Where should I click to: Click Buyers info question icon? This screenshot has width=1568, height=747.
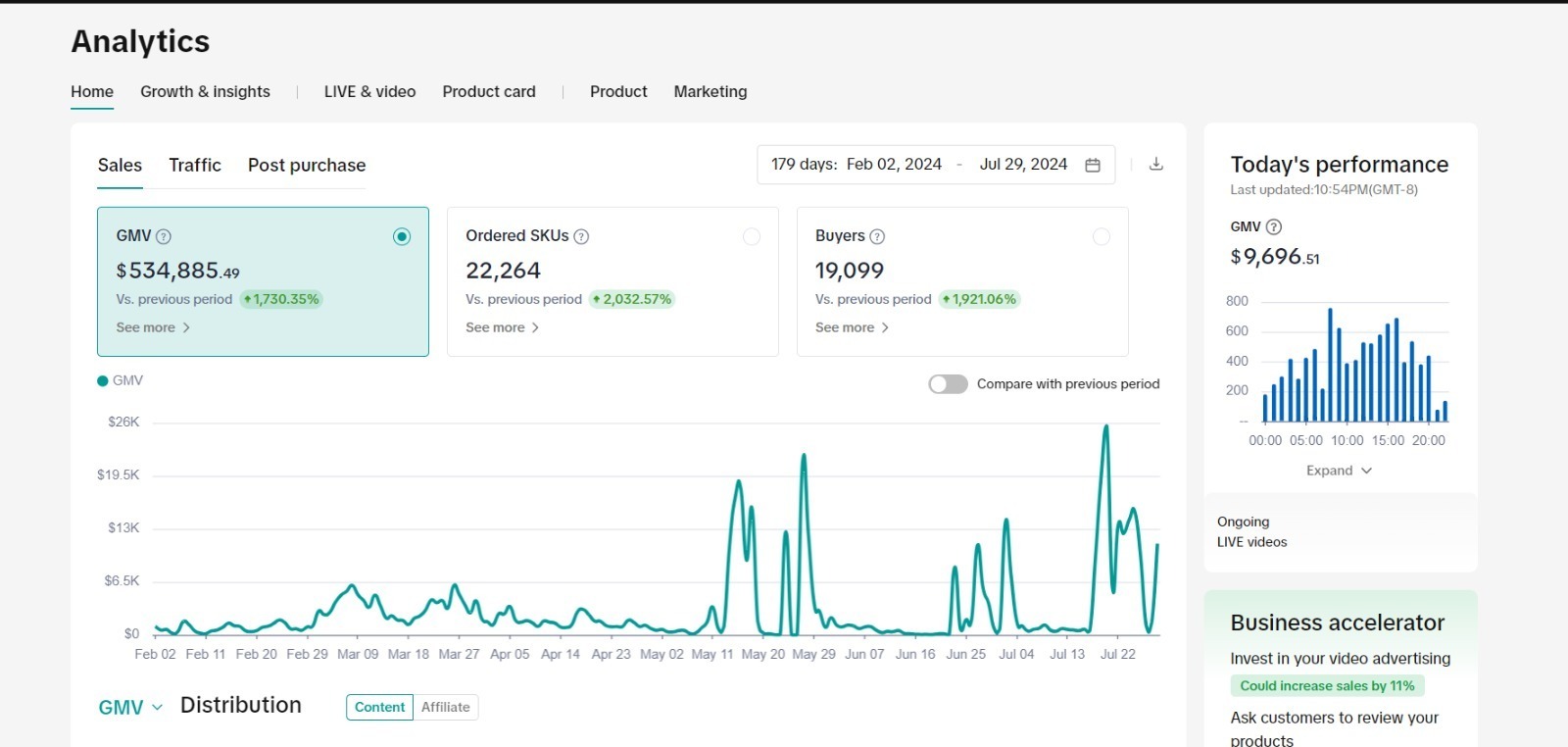877,236
